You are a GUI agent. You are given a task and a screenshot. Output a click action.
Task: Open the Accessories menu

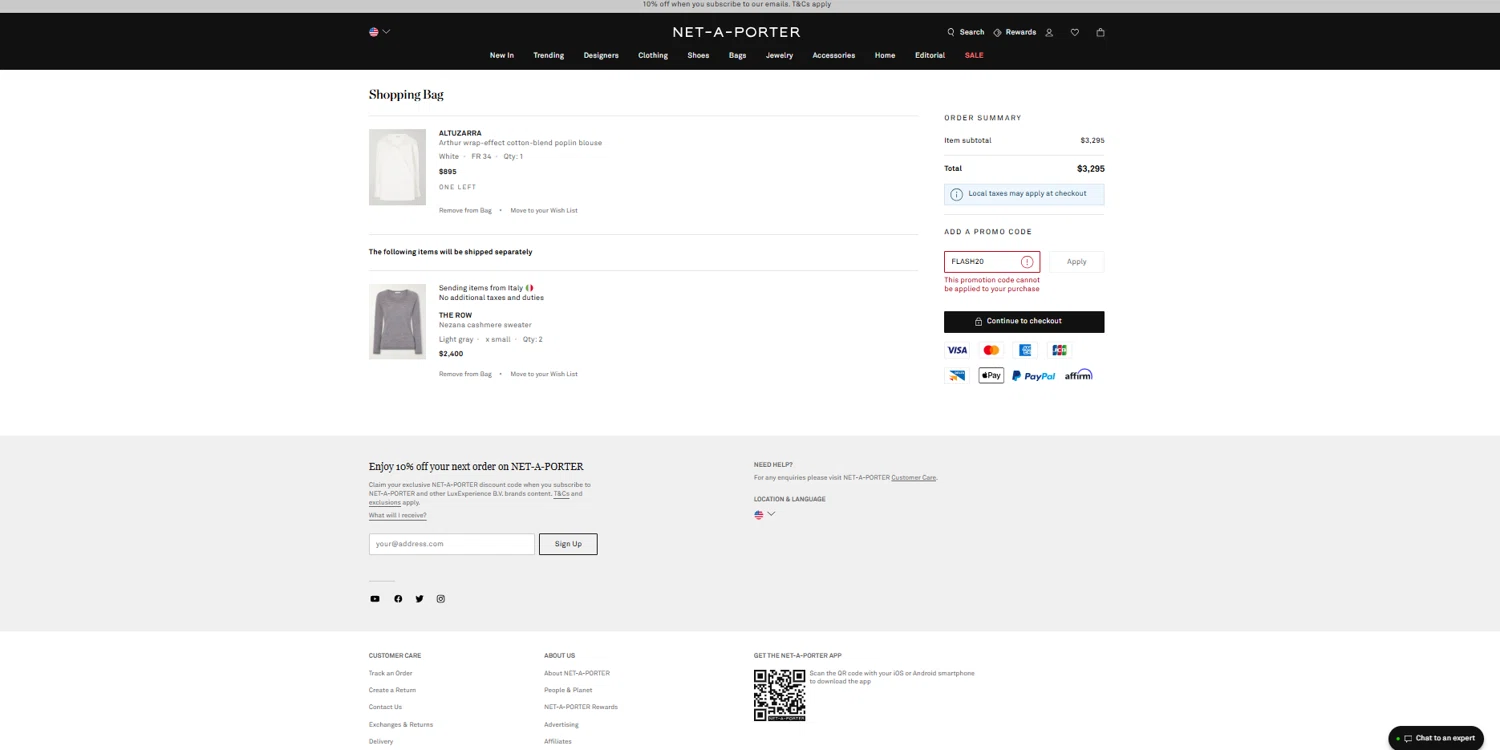(833, 55)
